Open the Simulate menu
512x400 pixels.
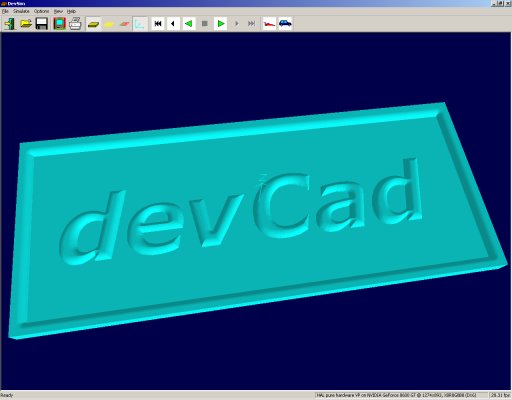(21, 11)
